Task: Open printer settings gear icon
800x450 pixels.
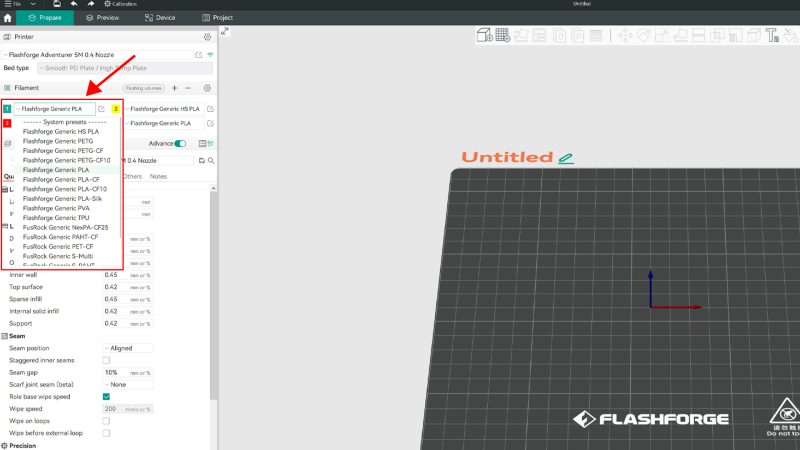Action: [x=207, y=37]
